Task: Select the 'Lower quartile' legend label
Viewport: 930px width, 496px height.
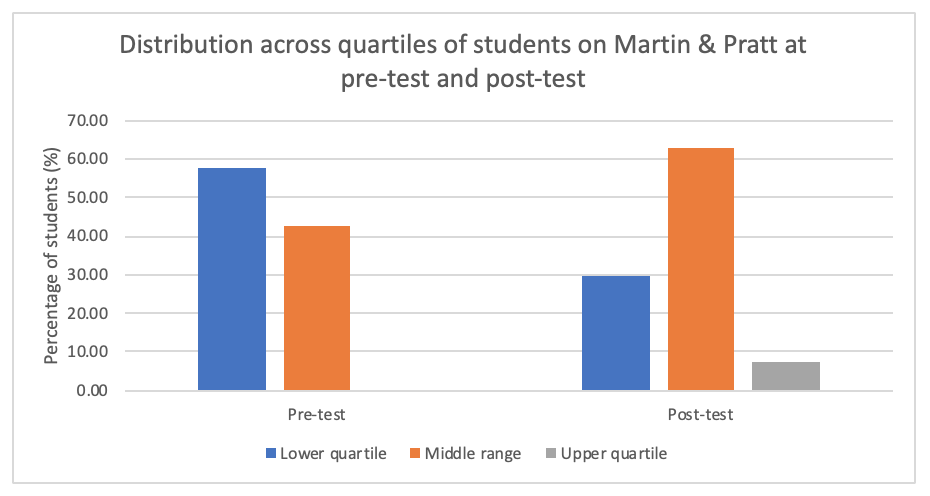Action: pos(335,454)
